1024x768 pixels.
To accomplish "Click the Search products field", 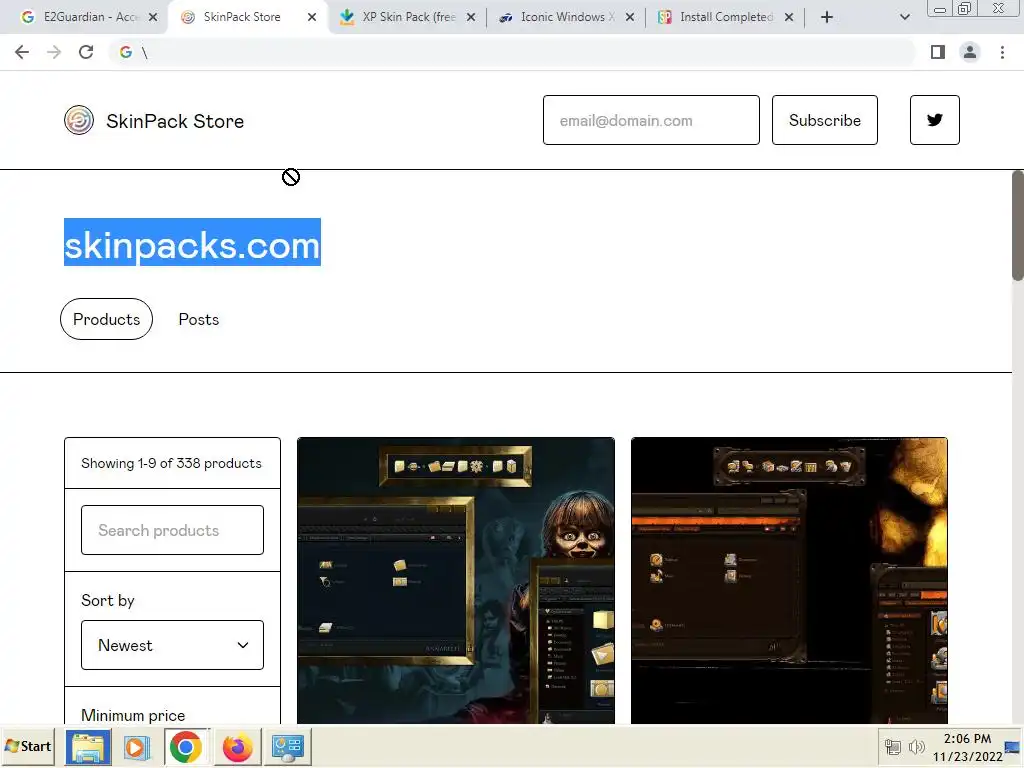I will point(172,530).
